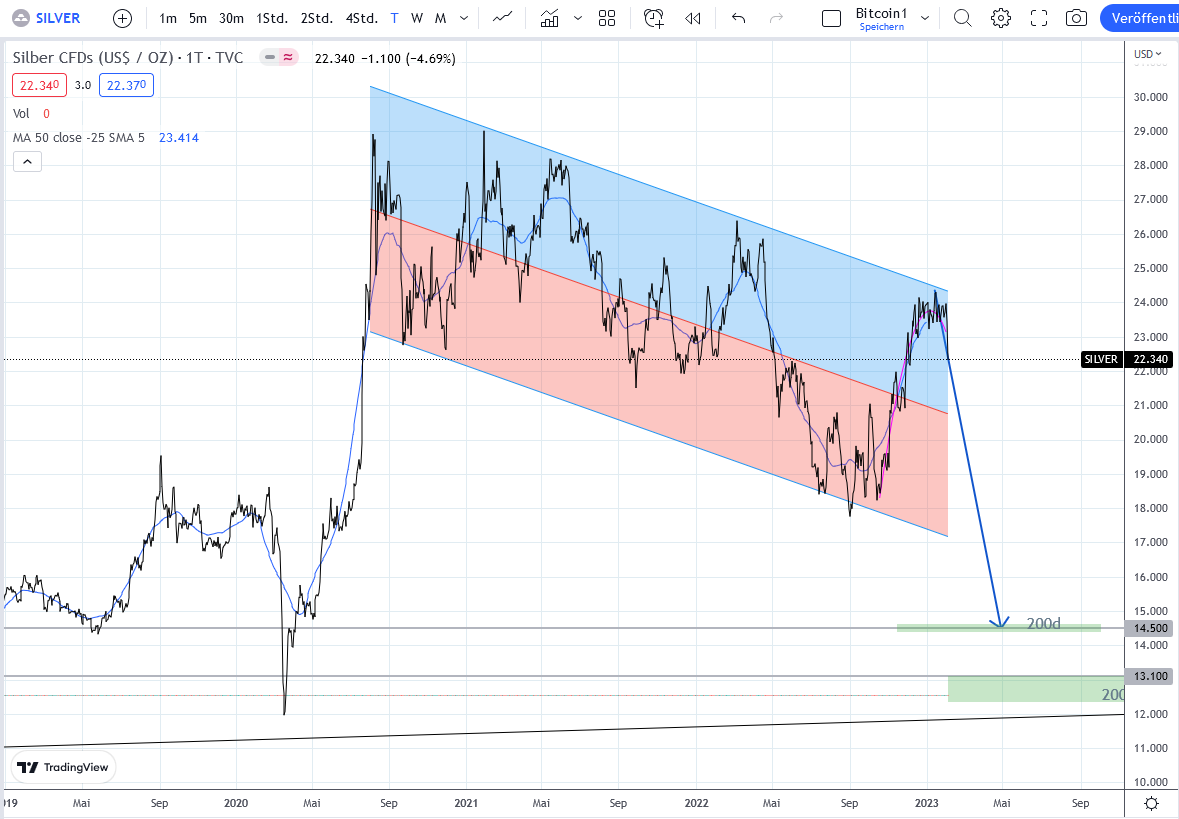Toggle the market status pill next to TVC

pyautogui.click(x=279, y=58)
